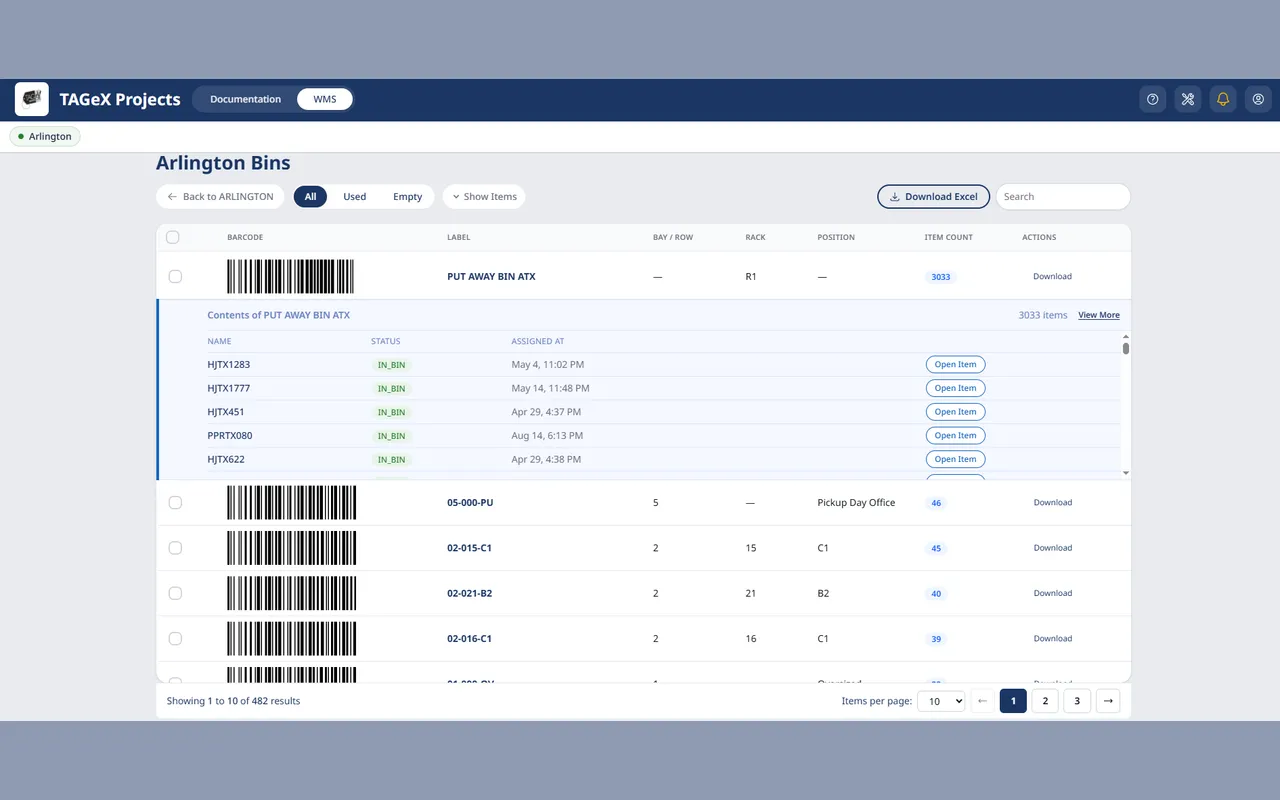This screenshot has height=800, width=1280.
Task: Click item count badge 46
Action: [936, 503]
